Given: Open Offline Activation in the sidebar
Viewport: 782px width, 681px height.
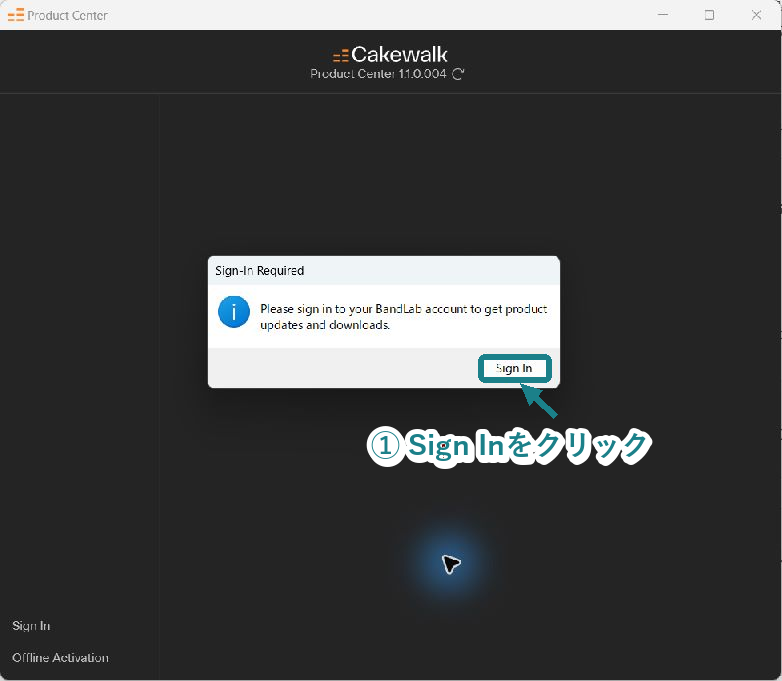Looking at the screenshot, I should click(60, 658).
